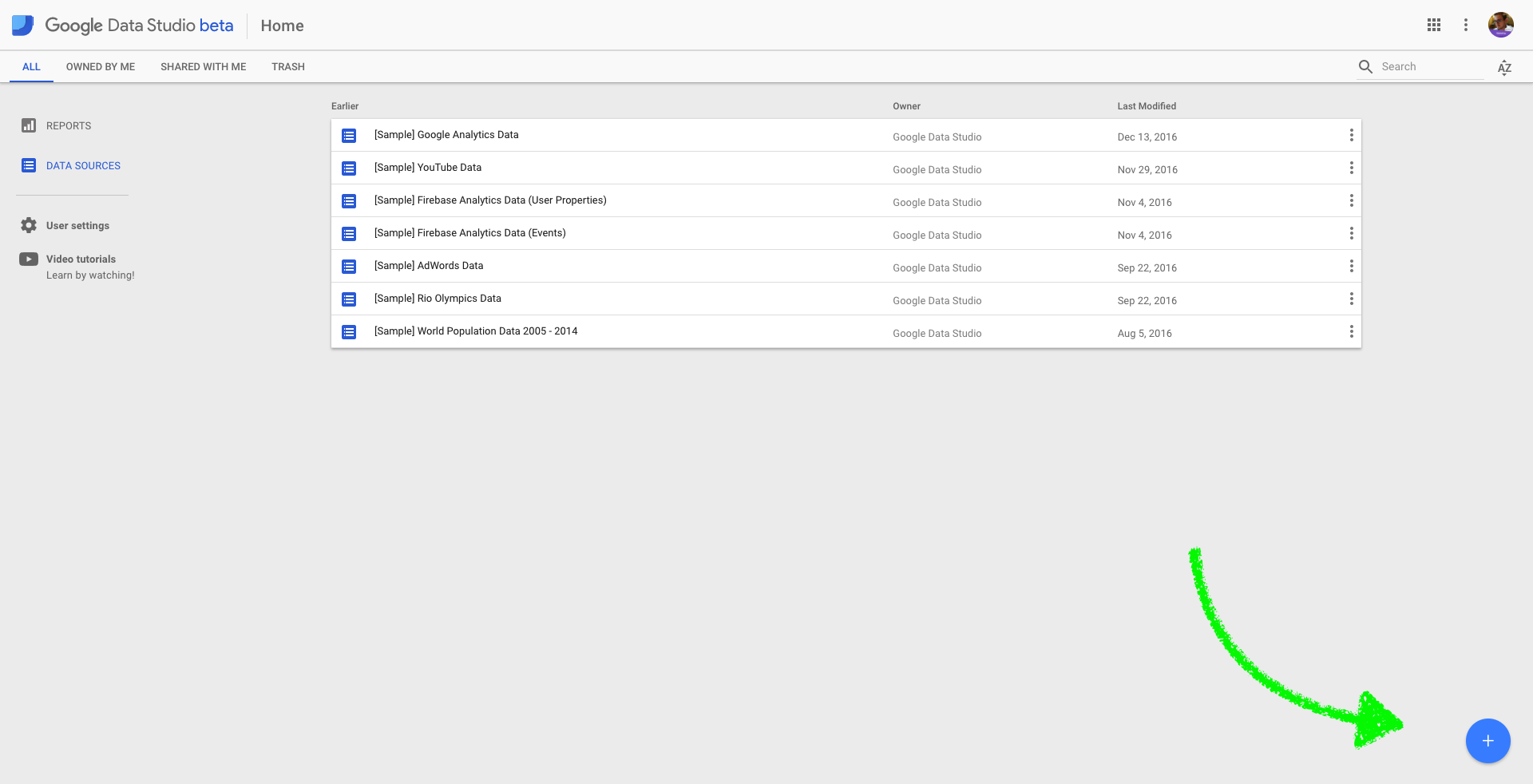The width and height of the screenshot is (1533, 784).
Task: Click icon for Firebase Analytics Data (User Properties)
Action: (x=349, y=201)
